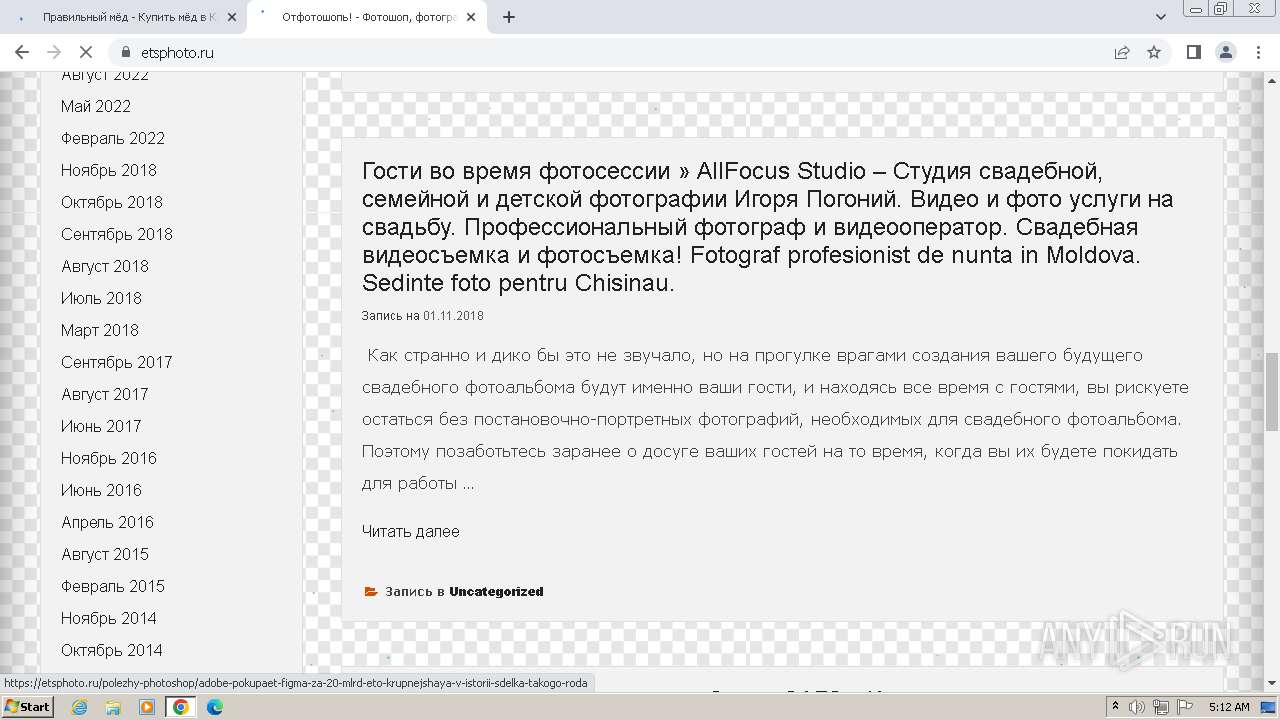Open Microsoft Edge from taskbar

(215, 707)
